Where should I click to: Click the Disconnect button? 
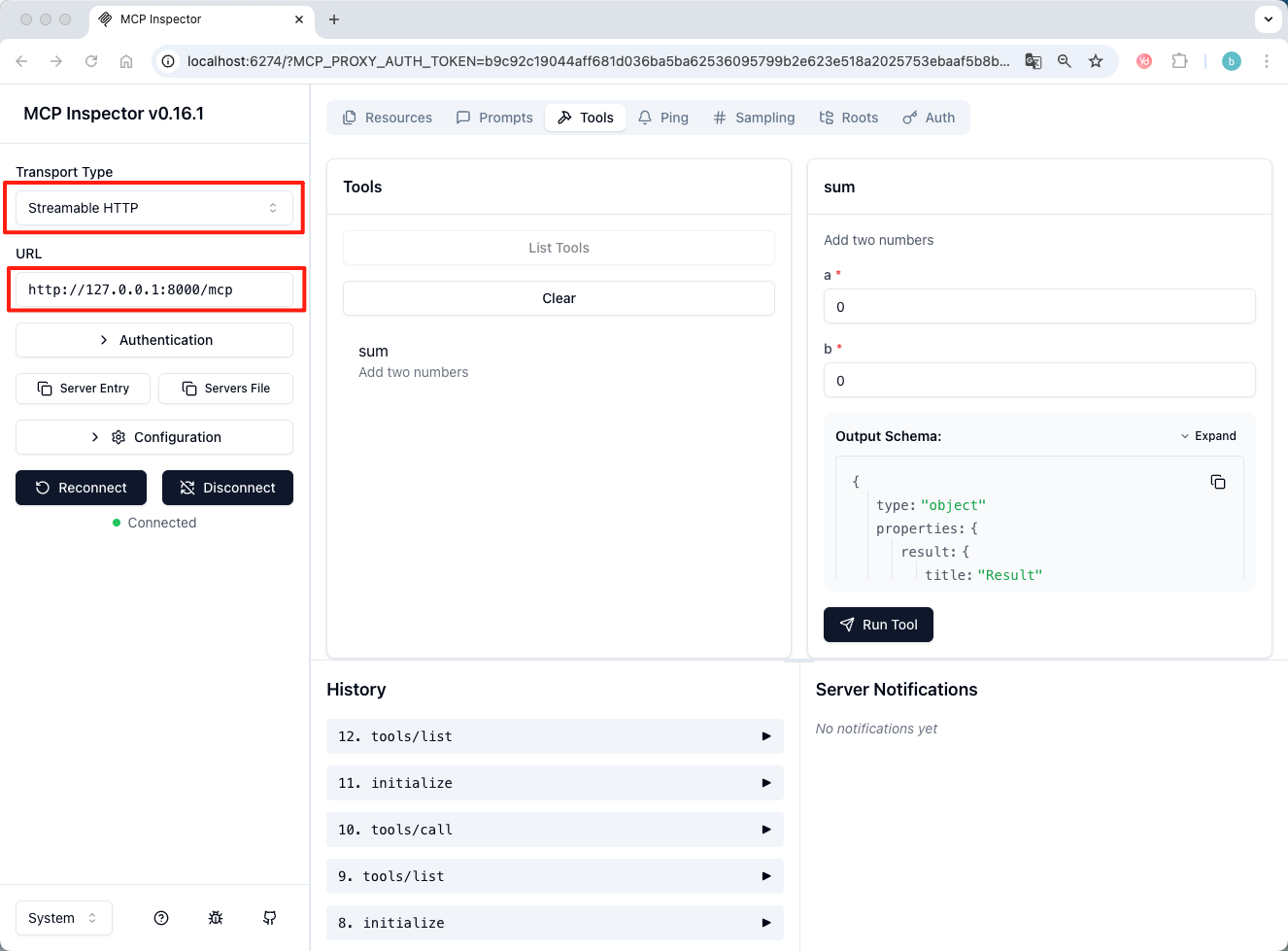click(227, 488)
